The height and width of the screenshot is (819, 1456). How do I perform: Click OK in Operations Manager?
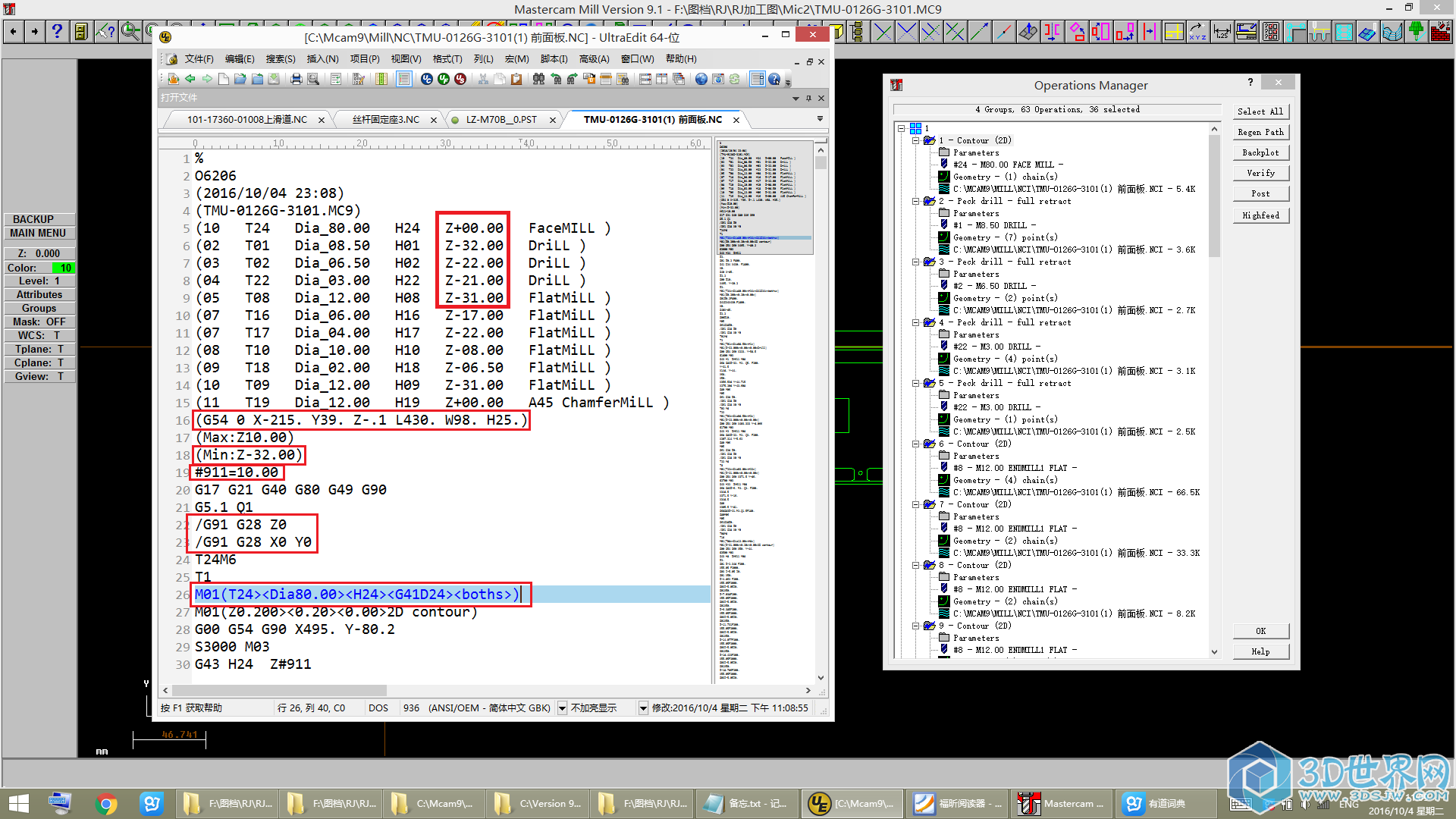(1260, 631)
